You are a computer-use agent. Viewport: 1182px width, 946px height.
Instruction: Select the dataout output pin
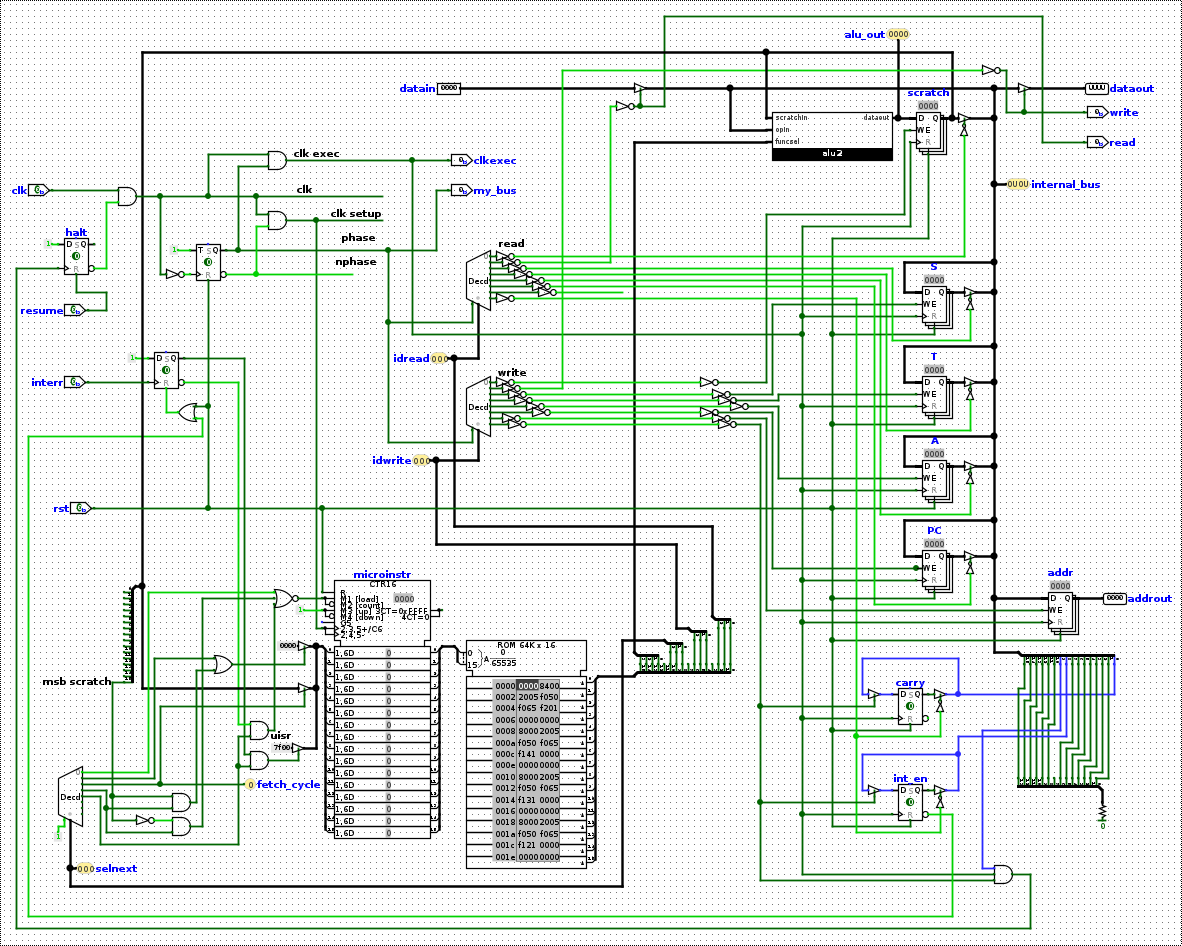pyautogui.click(x=1097, y=88)
